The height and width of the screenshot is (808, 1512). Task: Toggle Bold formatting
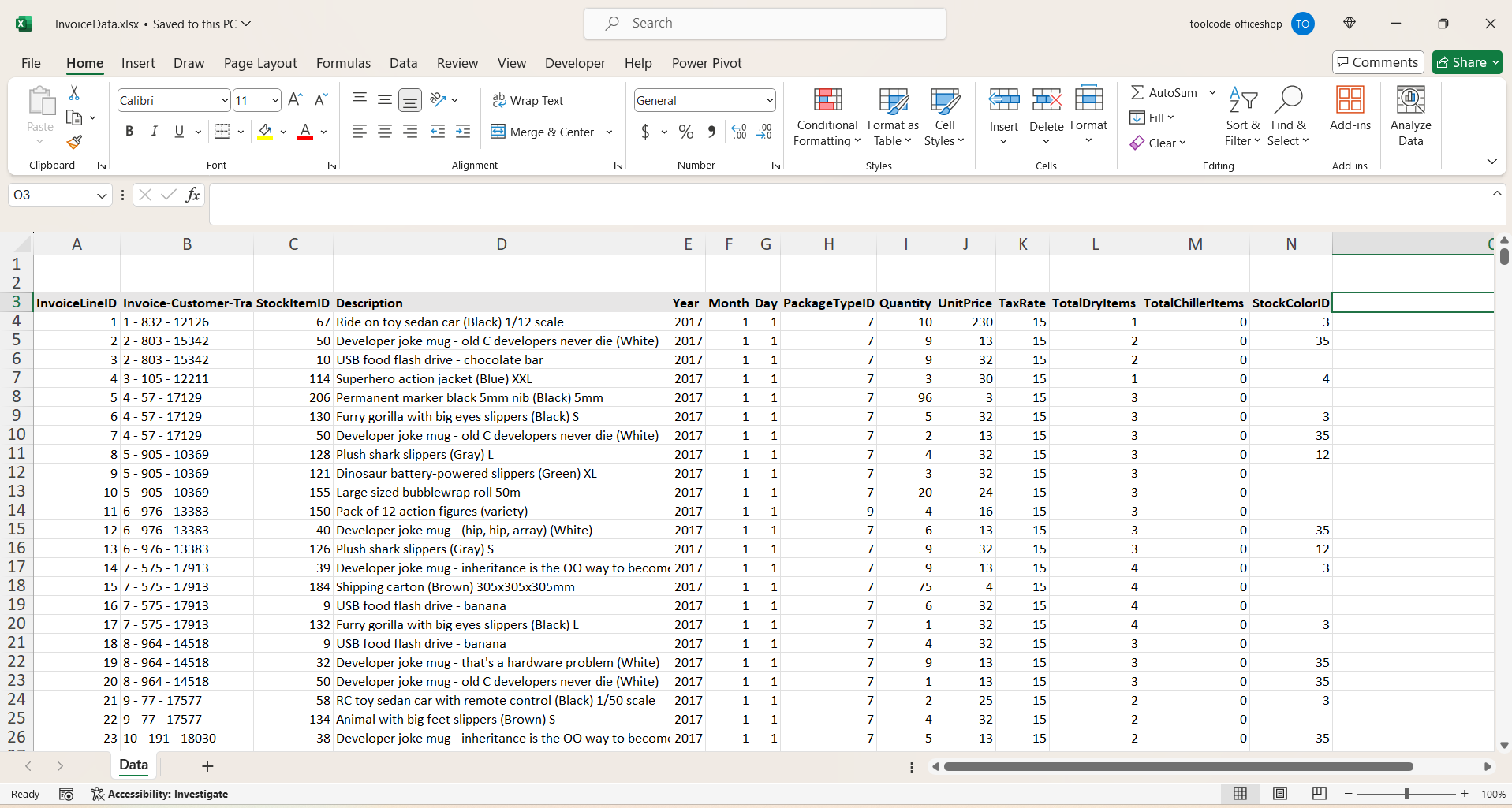point(129,132)
